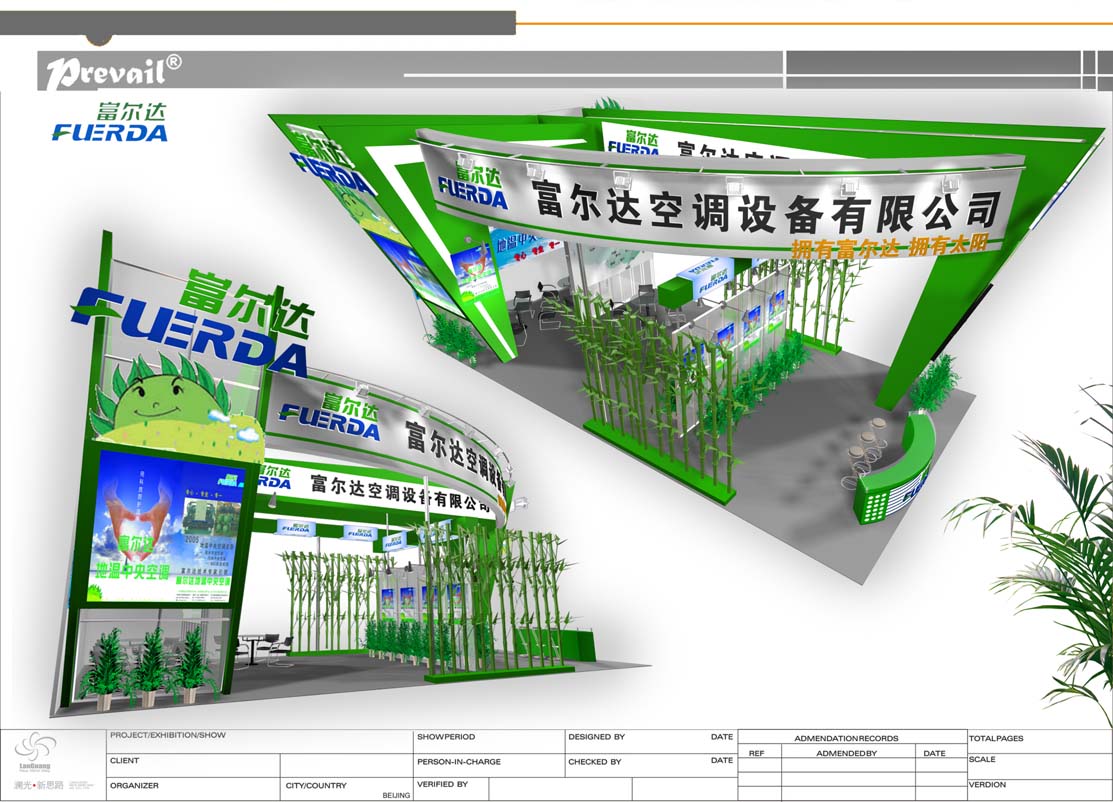The image size is (1113, 802).
Task: Click the LanGuang pinwheel logo in the title block
Action: click(x=35, y=752)
